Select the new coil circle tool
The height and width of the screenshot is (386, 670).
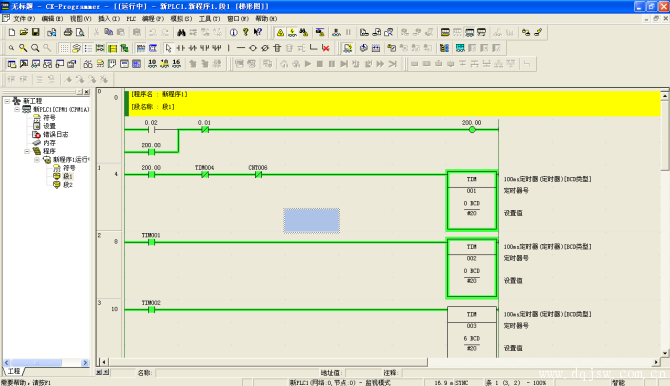(x=253, y=48)
